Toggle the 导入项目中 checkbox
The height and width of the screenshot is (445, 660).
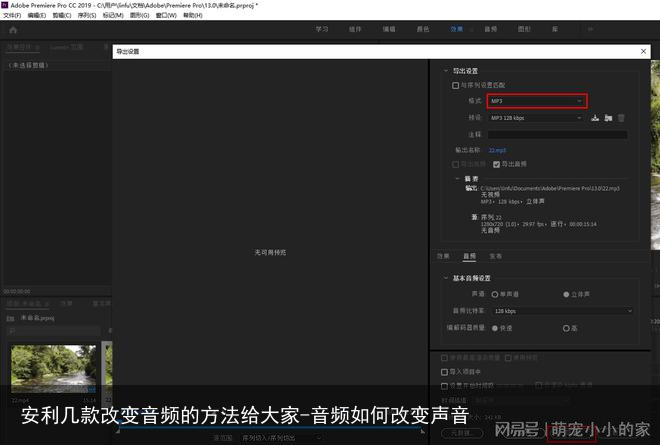(444, 372)
